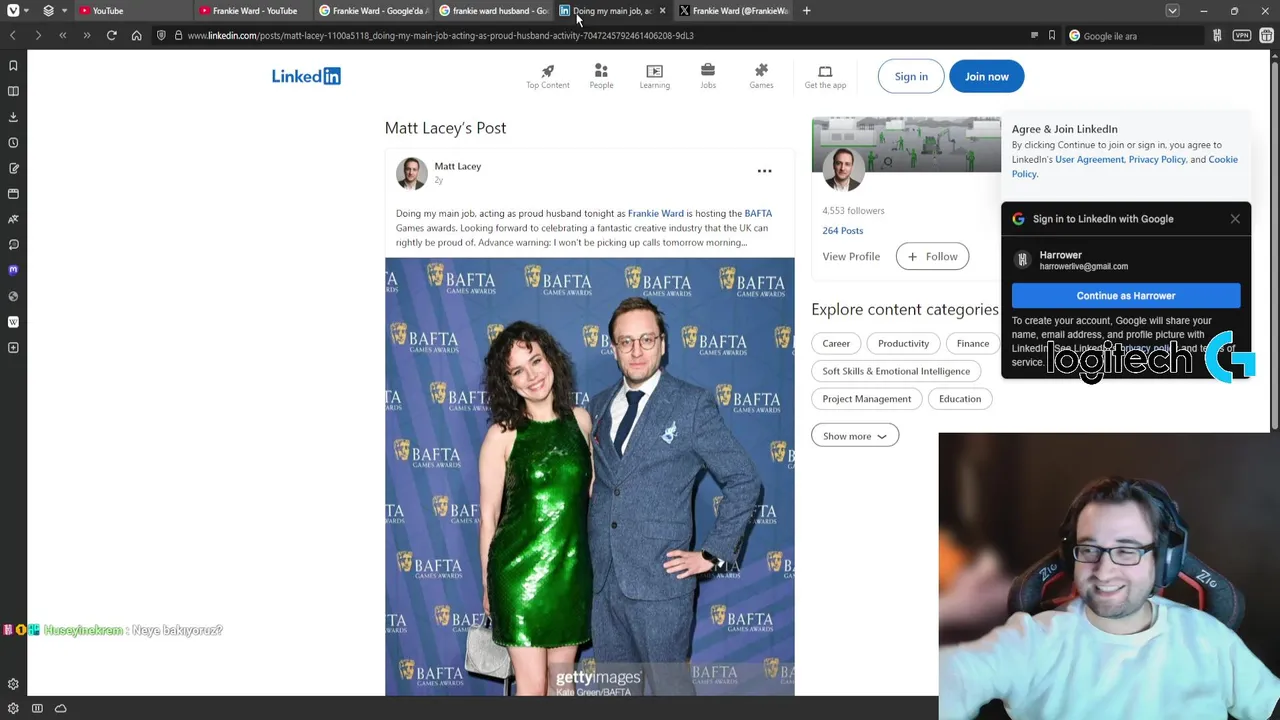This screenshot has width=1280, height=720.
Task: Click View Profile in the sidebar card
Action: pos(851,257)
